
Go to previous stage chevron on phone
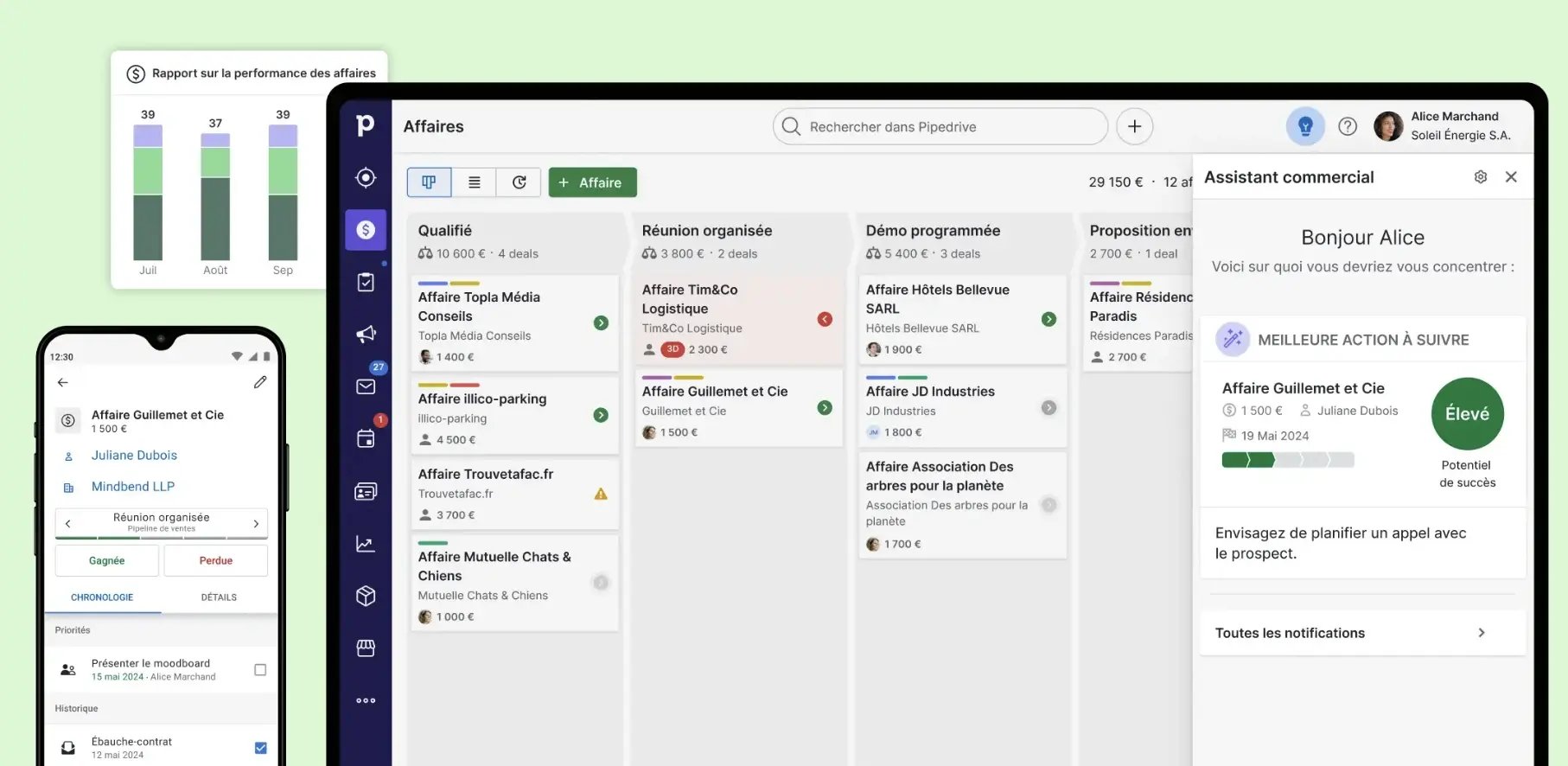point(68,523)
